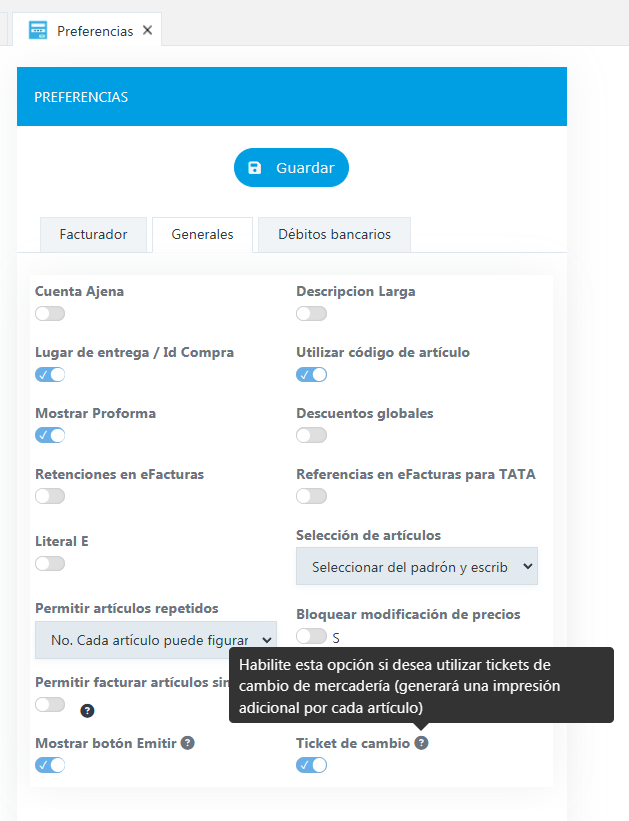Click help icon beside Ticket de cambio
Image resolution: width=629 pixels, height=821 pixels.
pyautogui.click(x=421, y=742)
